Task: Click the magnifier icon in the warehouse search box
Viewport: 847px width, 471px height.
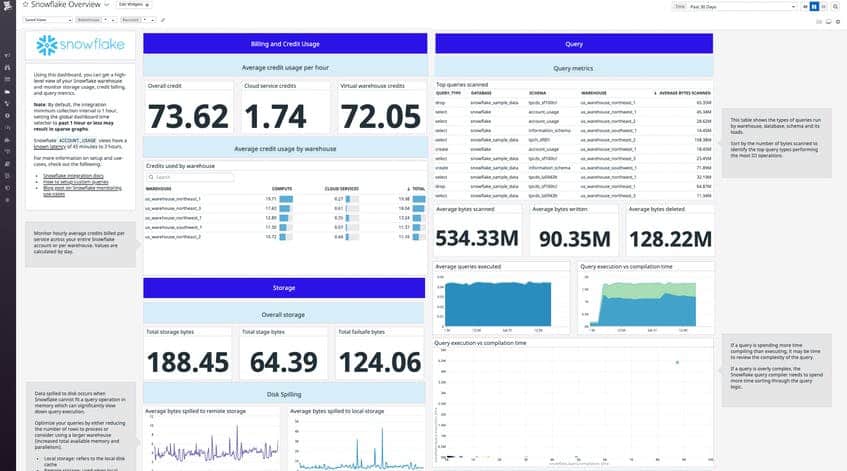Action: (x=151, y=177)
